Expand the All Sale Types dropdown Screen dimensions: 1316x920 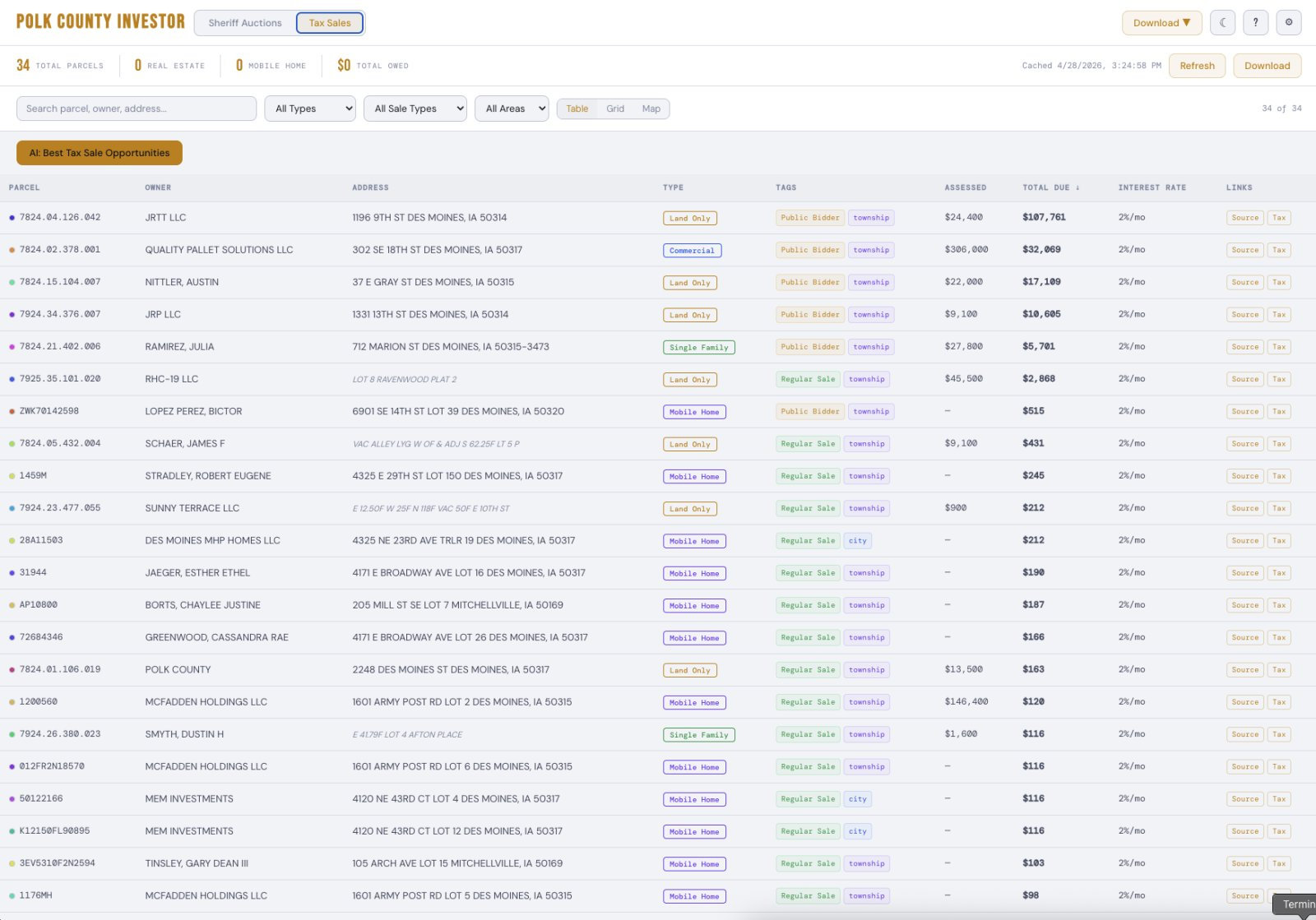point(415,109)
